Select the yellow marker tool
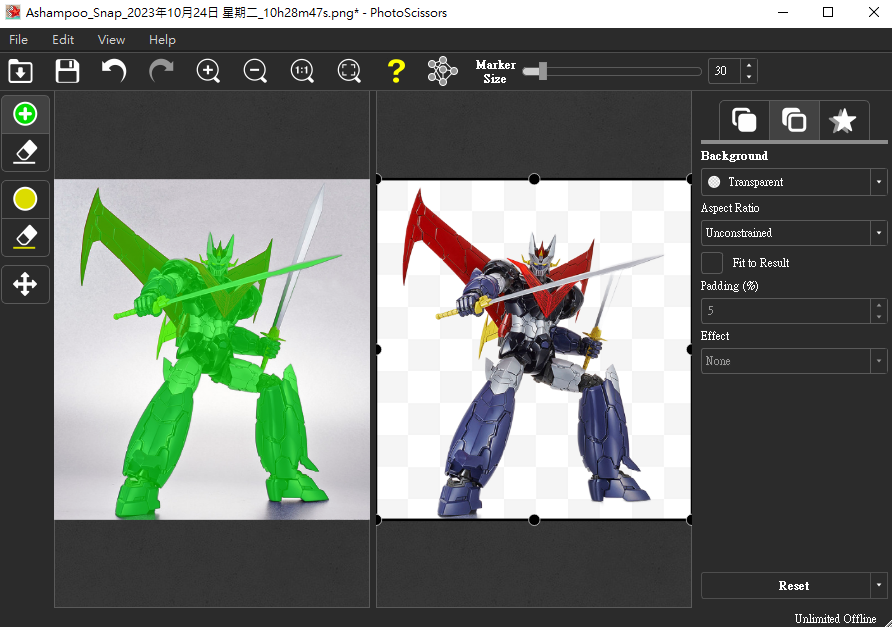Viewport: 892px width, 627px height. tap(25, 199)
